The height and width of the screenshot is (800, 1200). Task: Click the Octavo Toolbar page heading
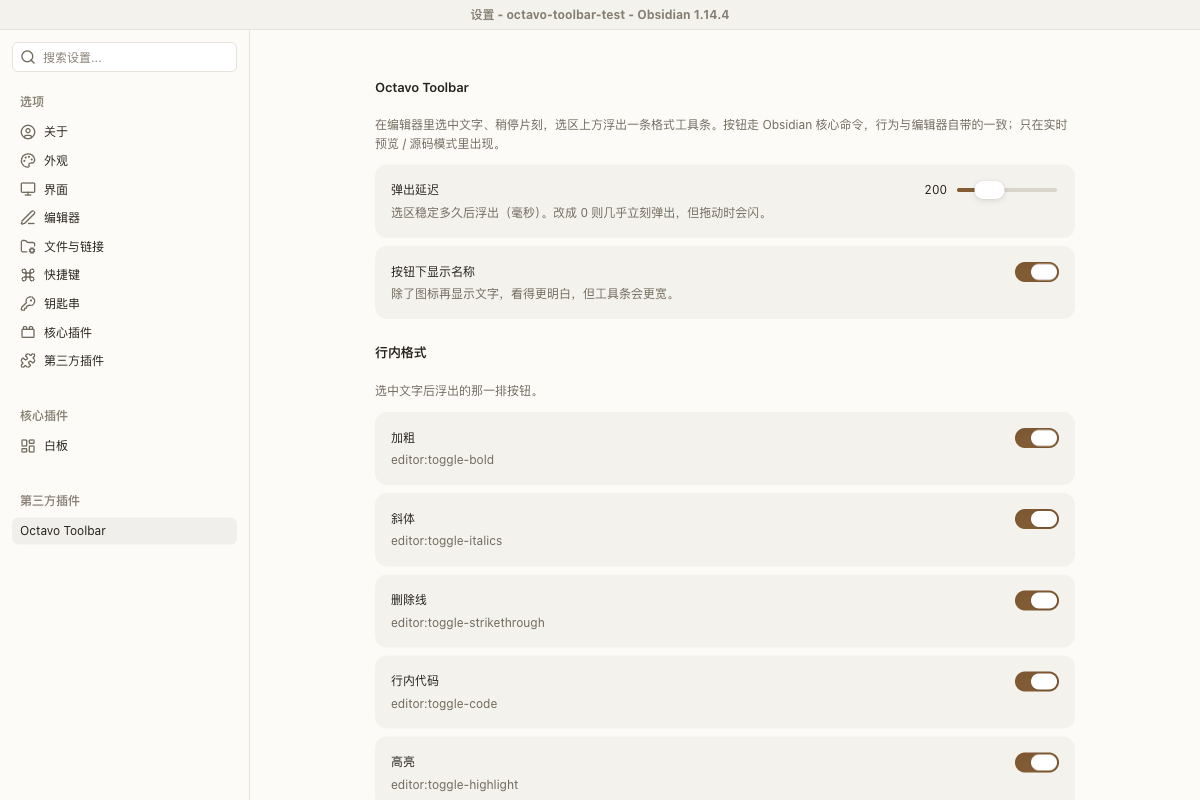422,88
